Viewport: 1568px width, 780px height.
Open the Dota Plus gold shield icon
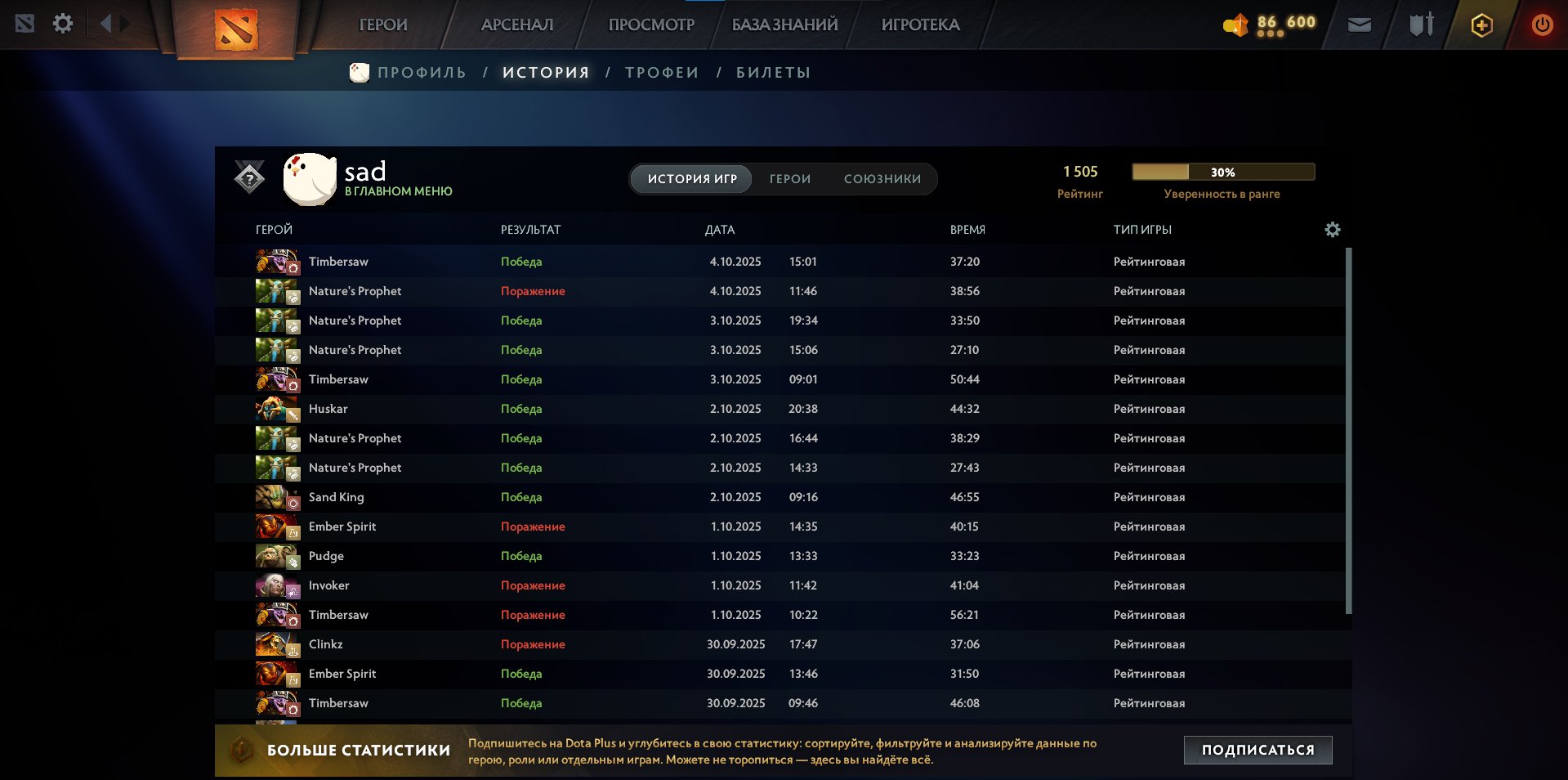1481,25
